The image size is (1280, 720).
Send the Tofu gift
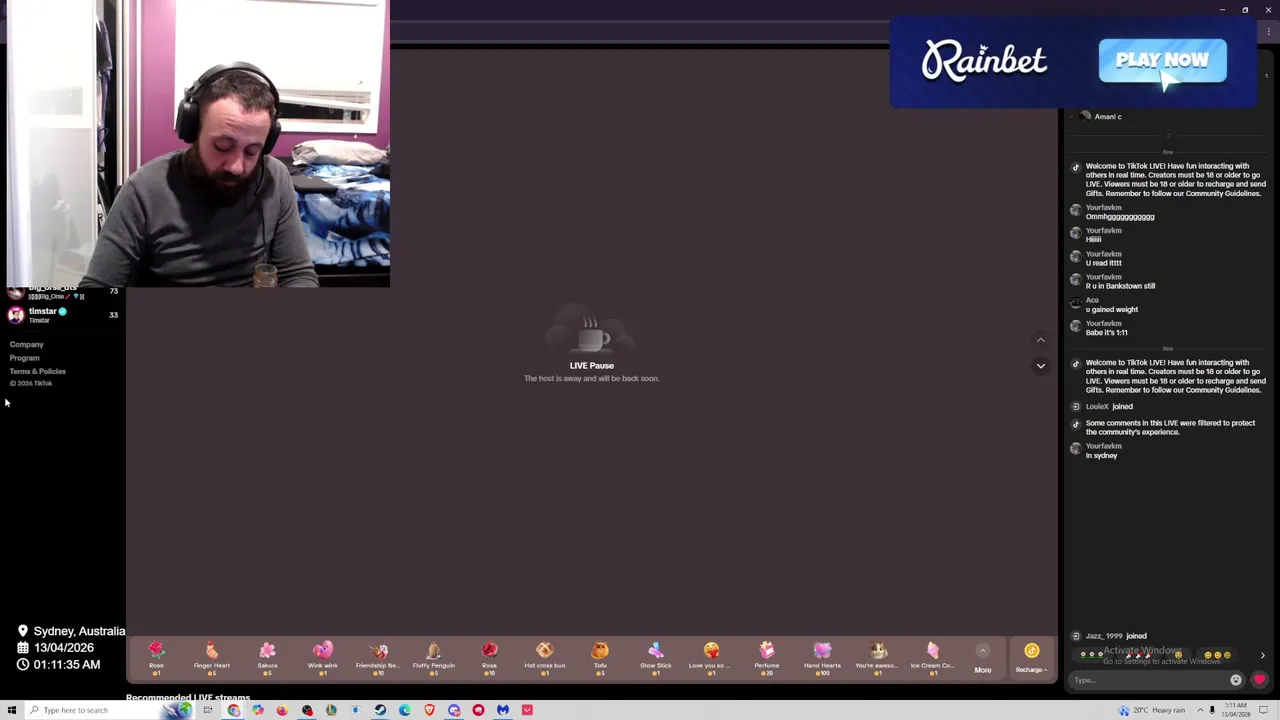pyautogui.click(x=600, y=658)
